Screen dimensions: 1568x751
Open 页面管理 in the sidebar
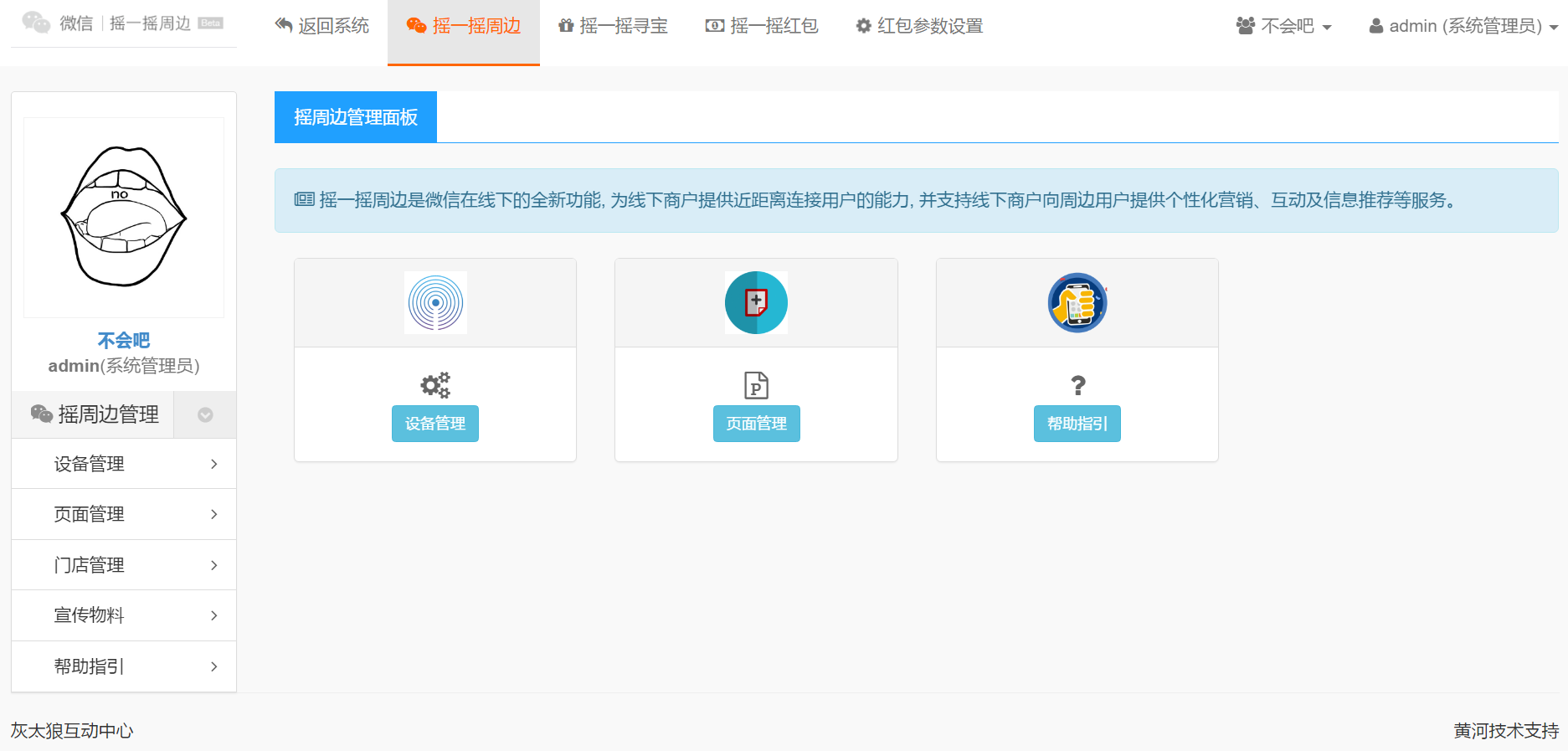pos(124,514)
